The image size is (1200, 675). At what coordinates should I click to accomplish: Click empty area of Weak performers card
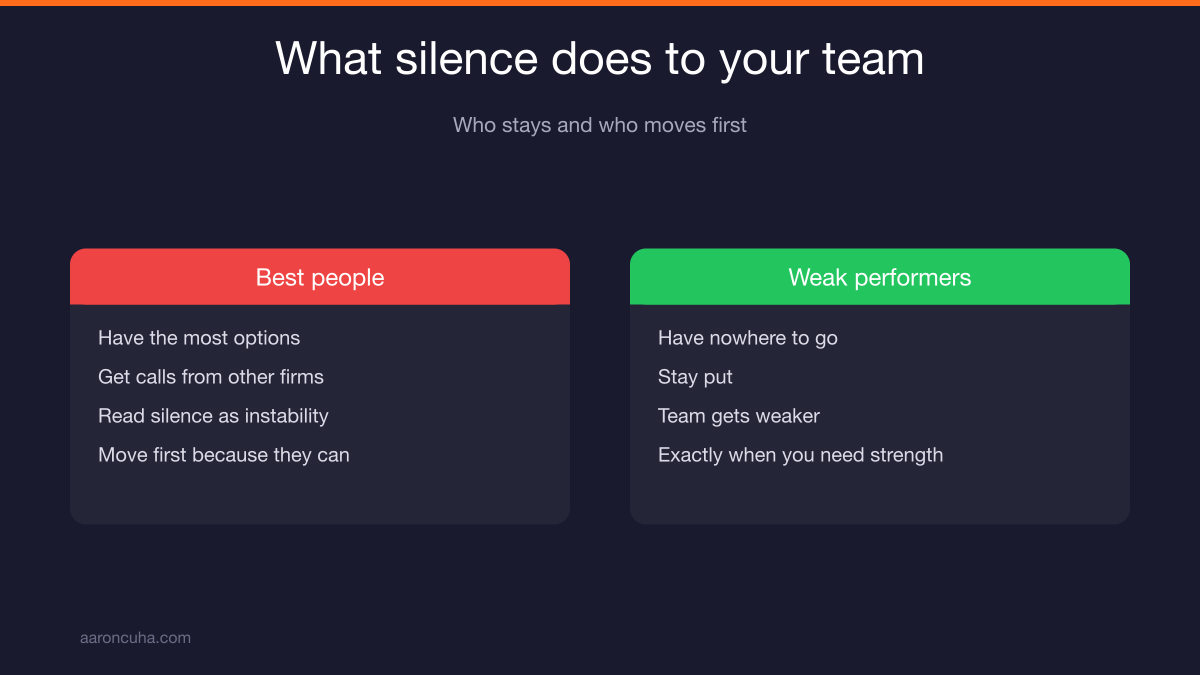pos(880,495)
